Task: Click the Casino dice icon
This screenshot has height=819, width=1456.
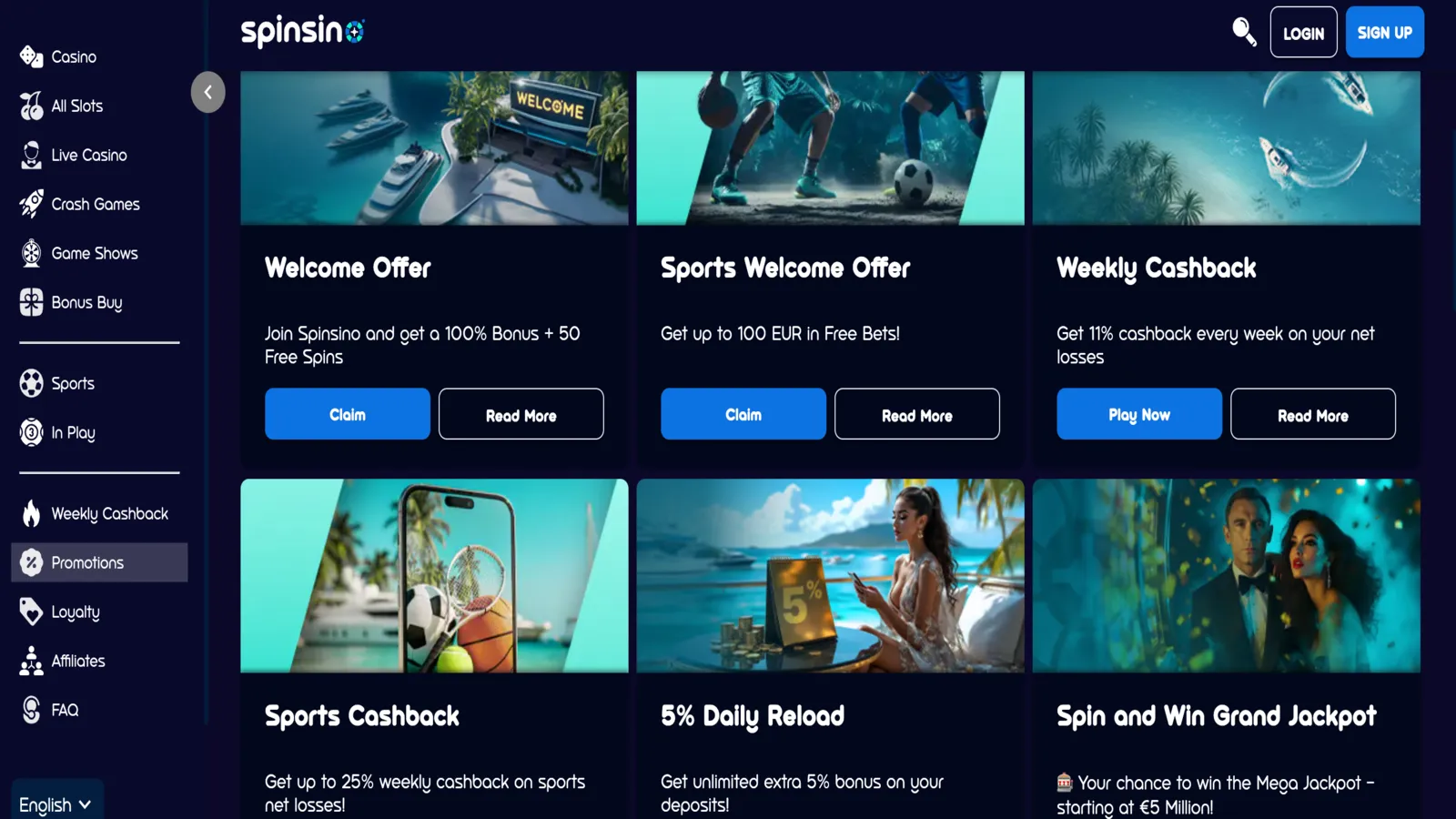Action: [31, 56]
